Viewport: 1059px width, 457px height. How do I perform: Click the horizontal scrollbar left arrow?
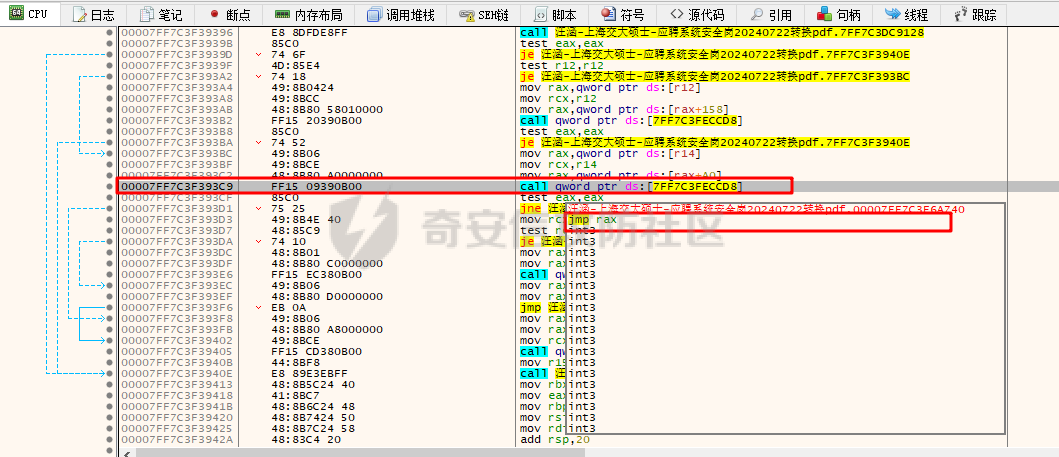[125, 452]
